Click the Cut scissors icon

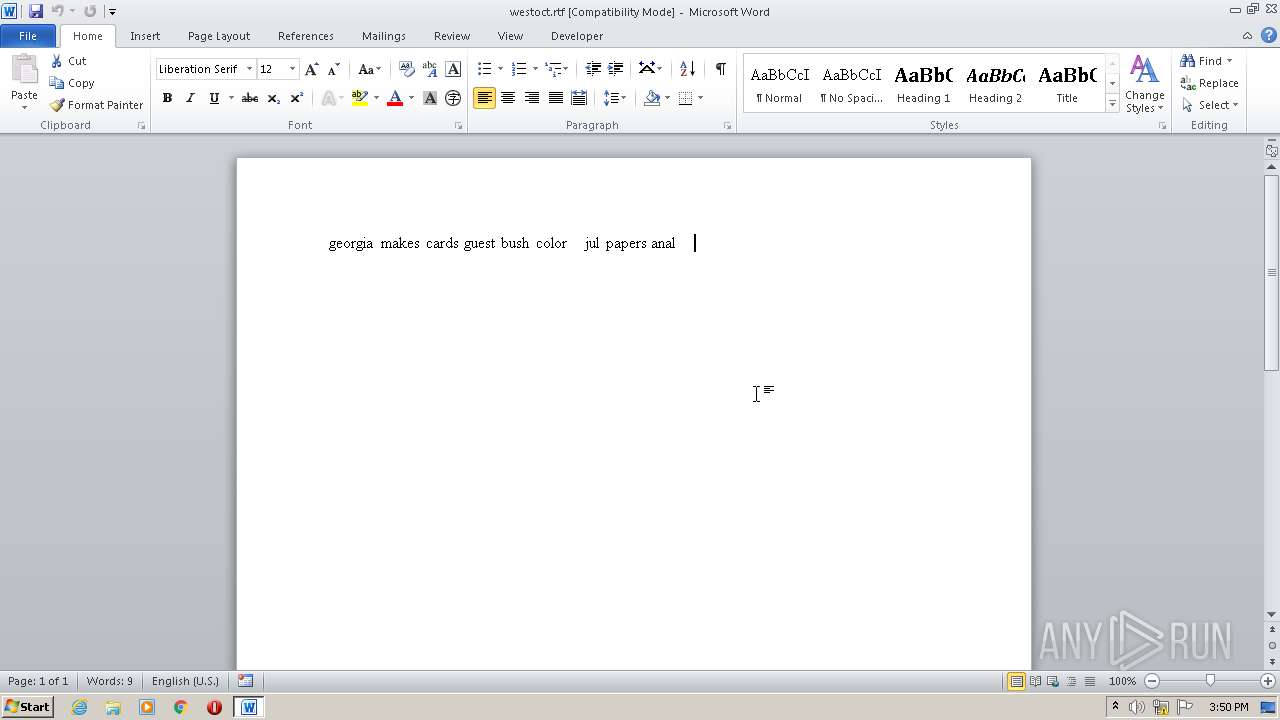[x=57, y=61]
